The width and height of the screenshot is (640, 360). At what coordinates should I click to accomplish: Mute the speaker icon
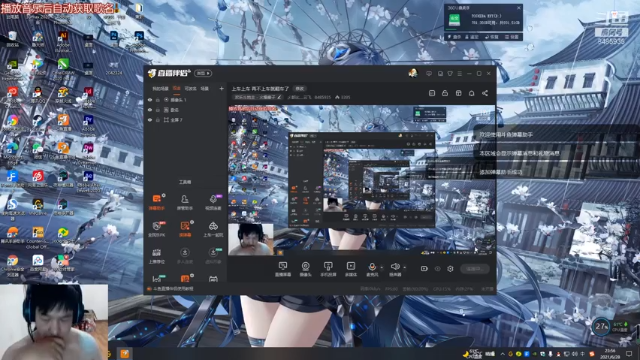[x=395, y=267]
